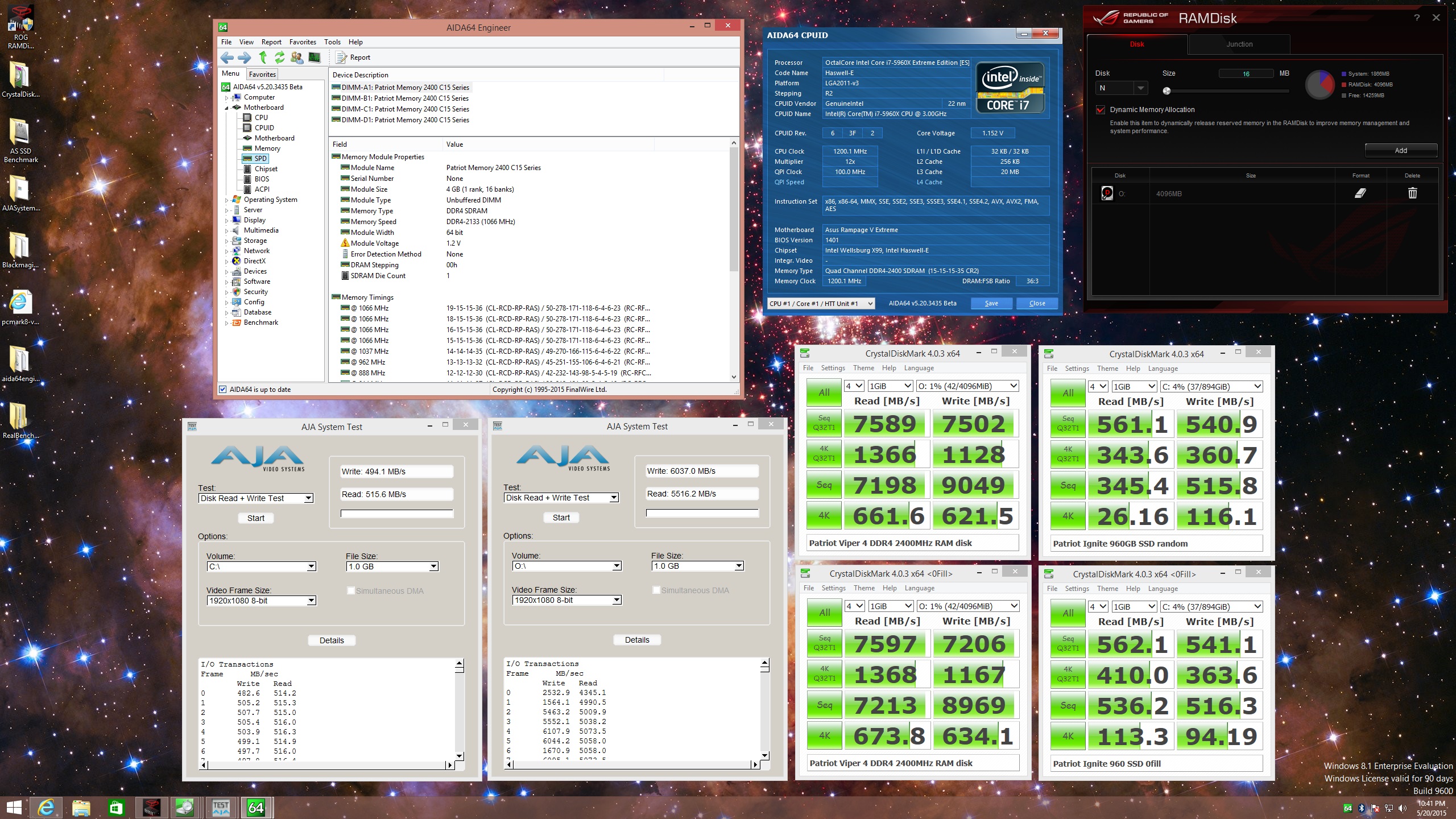
Task: Open drive O: dropdown in top-left CrystalDiskMark
Action: 967,386
